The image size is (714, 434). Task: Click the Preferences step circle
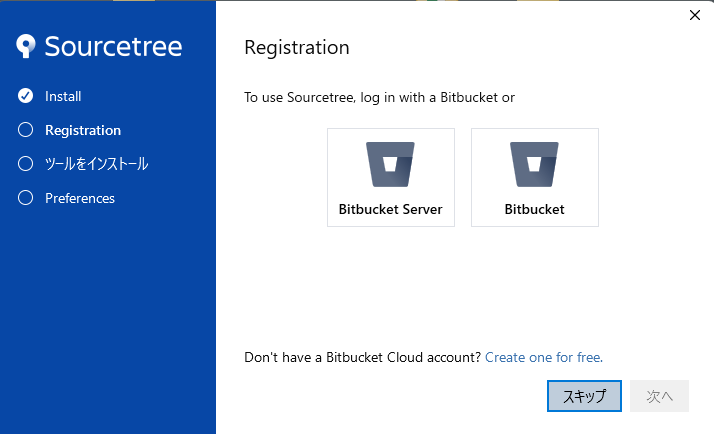coord(26,198)
